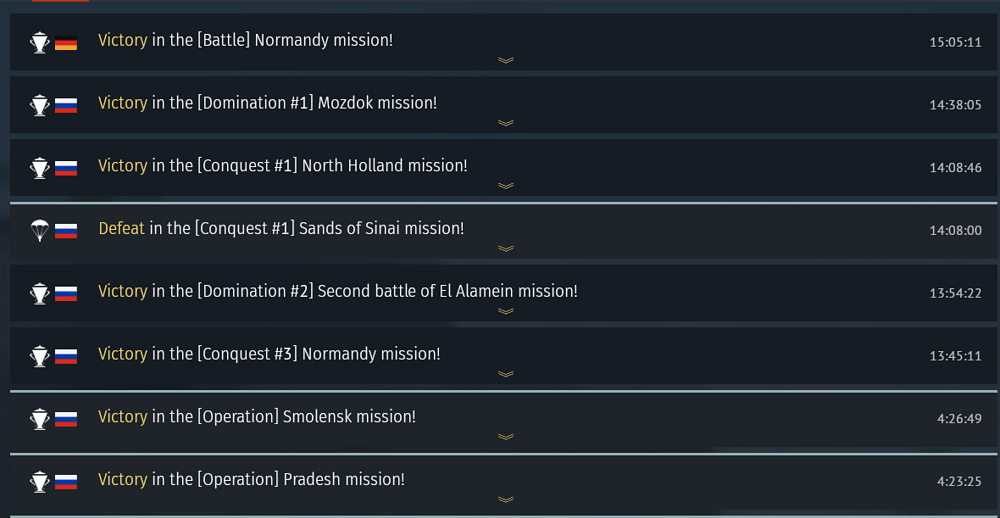Click the trophy icon on the Battle Normandy row
This screenshot has height=518, width=1000.
(x=39, y=42)
